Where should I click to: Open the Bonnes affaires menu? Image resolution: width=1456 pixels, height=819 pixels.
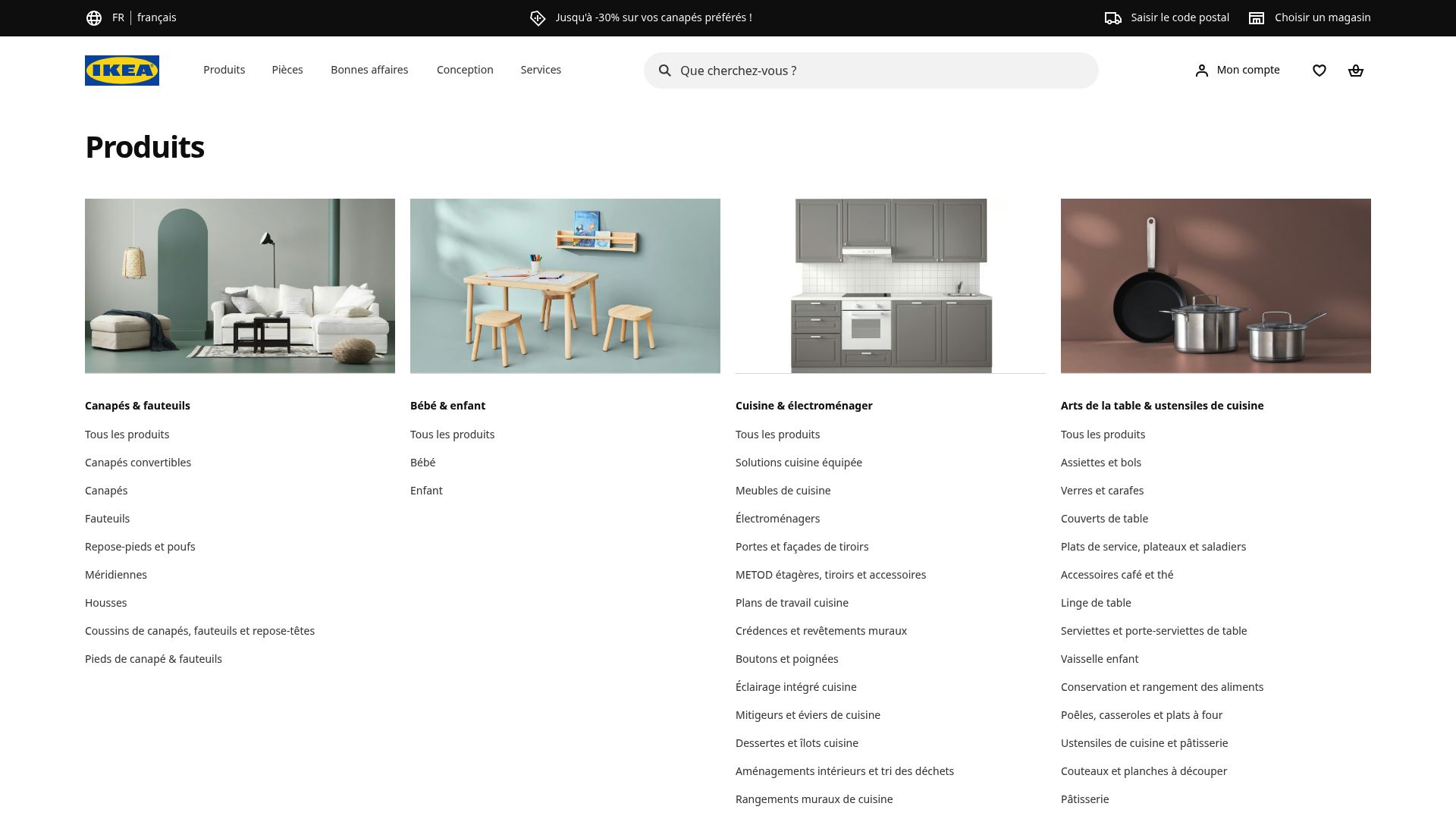(369, 70)
